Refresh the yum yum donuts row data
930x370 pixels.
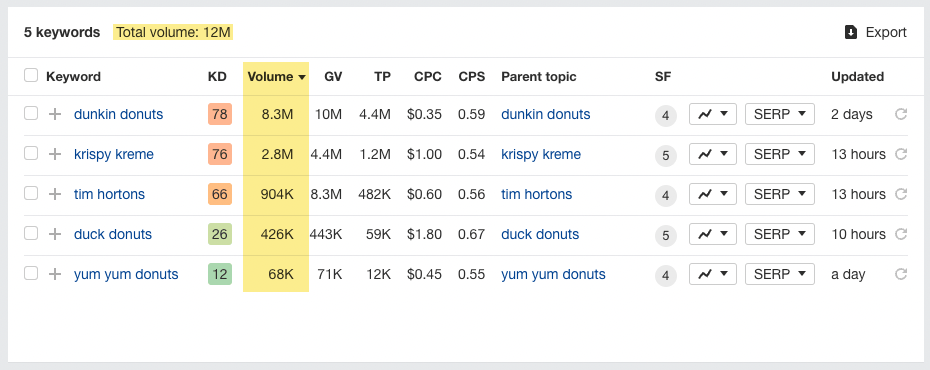[x=901, y=275]
